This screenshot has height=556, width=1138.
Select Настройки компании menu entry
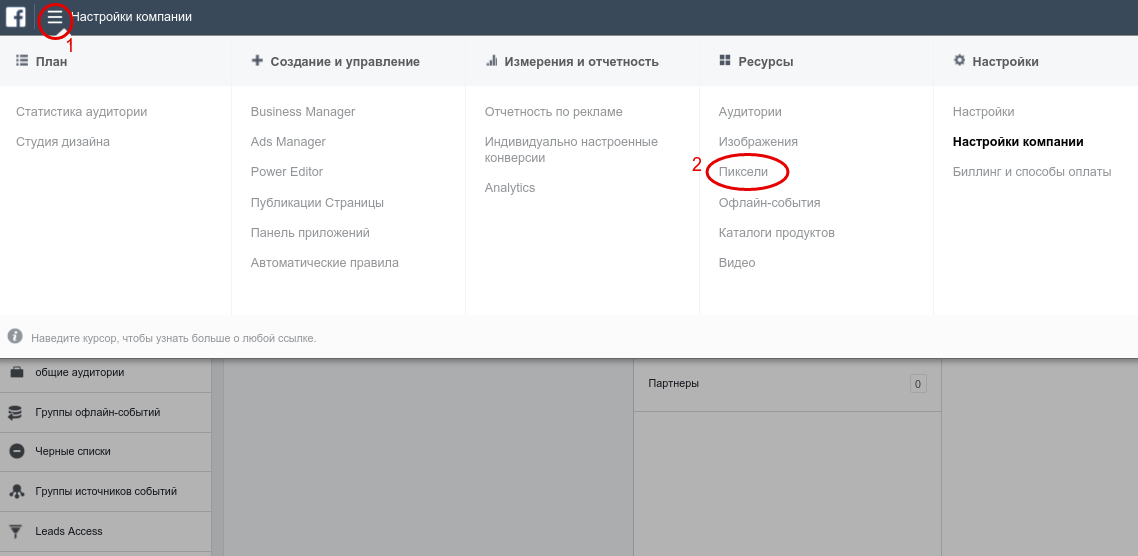pos(1018,142)
